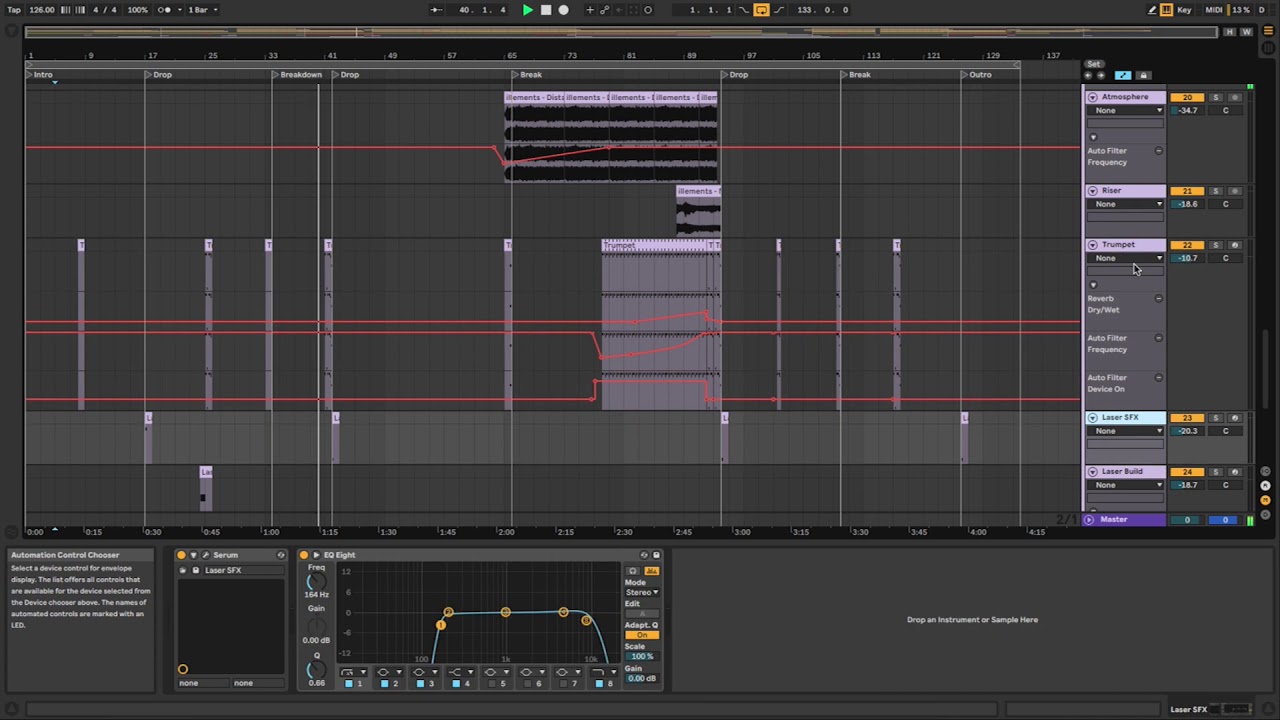The height and width of the screenshot is (720, 1280).
Task: Save EQ Eight preset disk icon
Action: point(656,555)
